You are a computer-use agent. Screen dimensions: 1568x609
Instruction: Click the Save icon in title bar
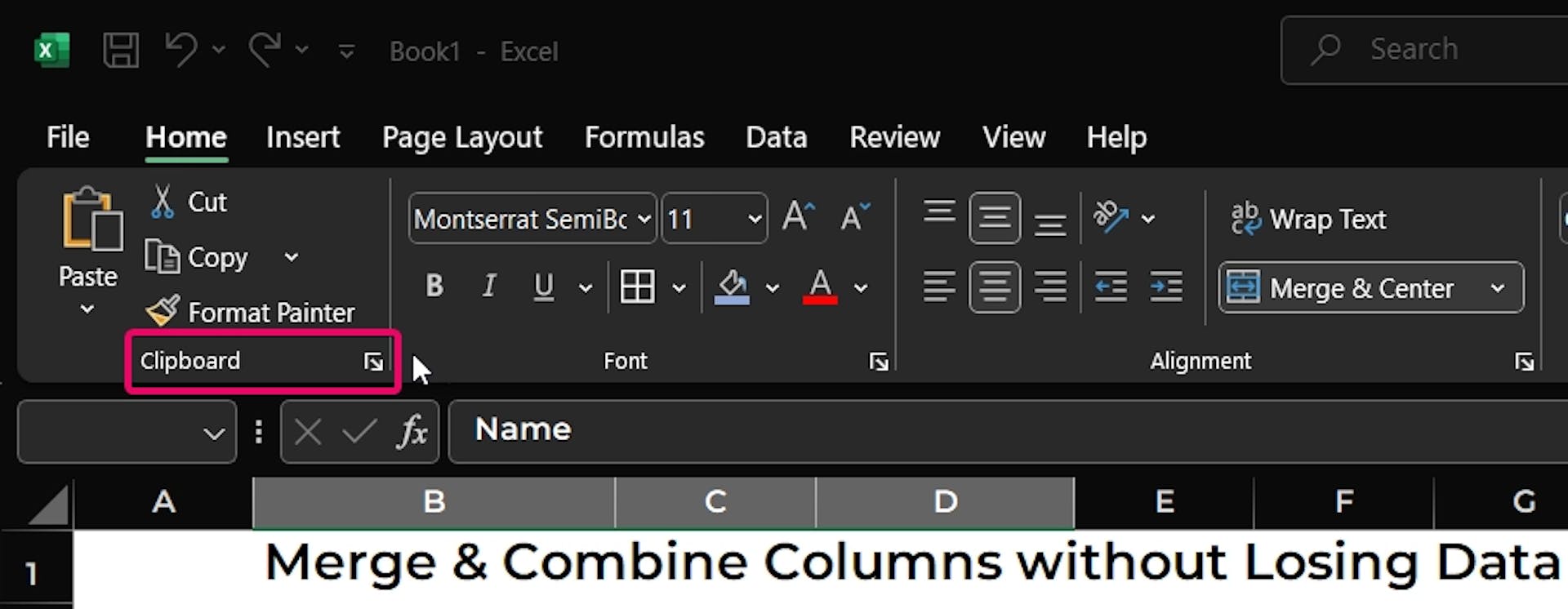pyautogui.click(x=121, y=51)
